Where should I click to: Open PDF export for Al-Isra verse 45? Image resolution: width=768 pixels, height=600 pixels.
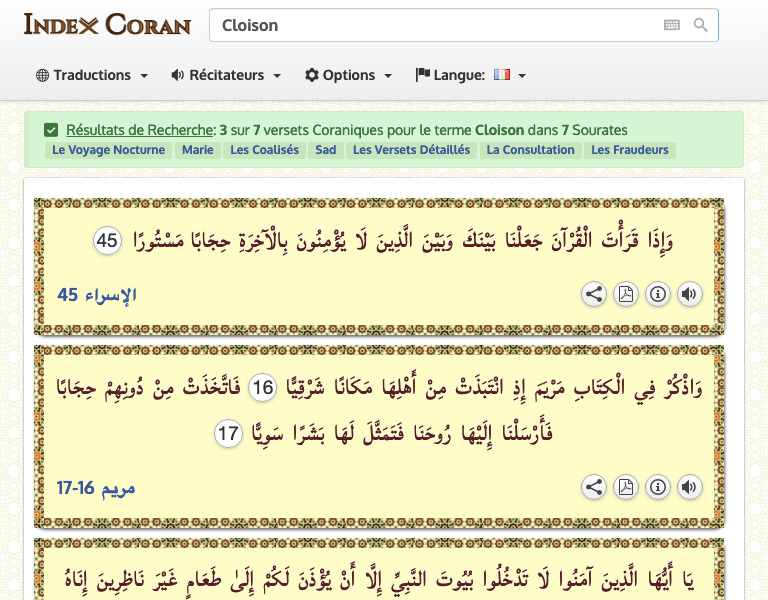pyautogui.click(x=626, y=294)
